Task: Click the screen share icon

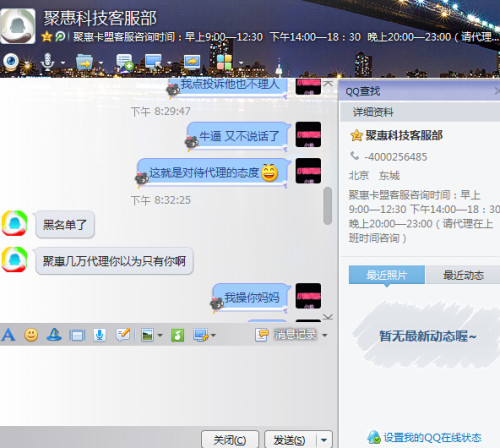Action: (192, 62)
